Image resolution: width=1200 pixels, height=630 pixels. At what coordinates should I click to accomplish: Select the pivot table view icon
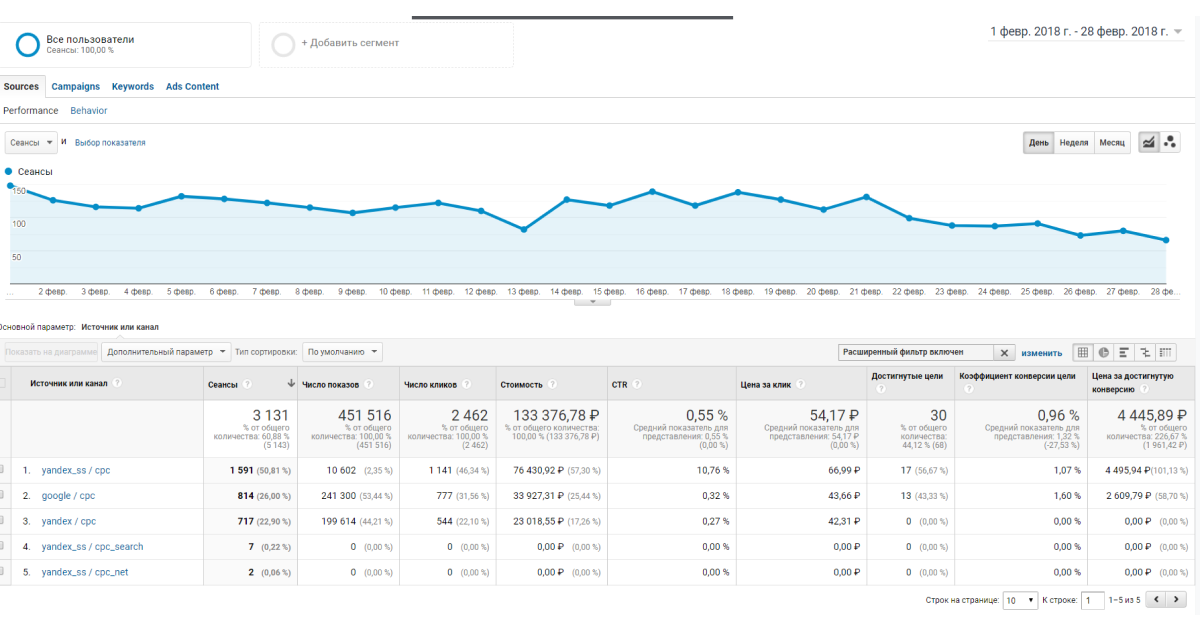pyautogui.click(x=1166, y=352)
